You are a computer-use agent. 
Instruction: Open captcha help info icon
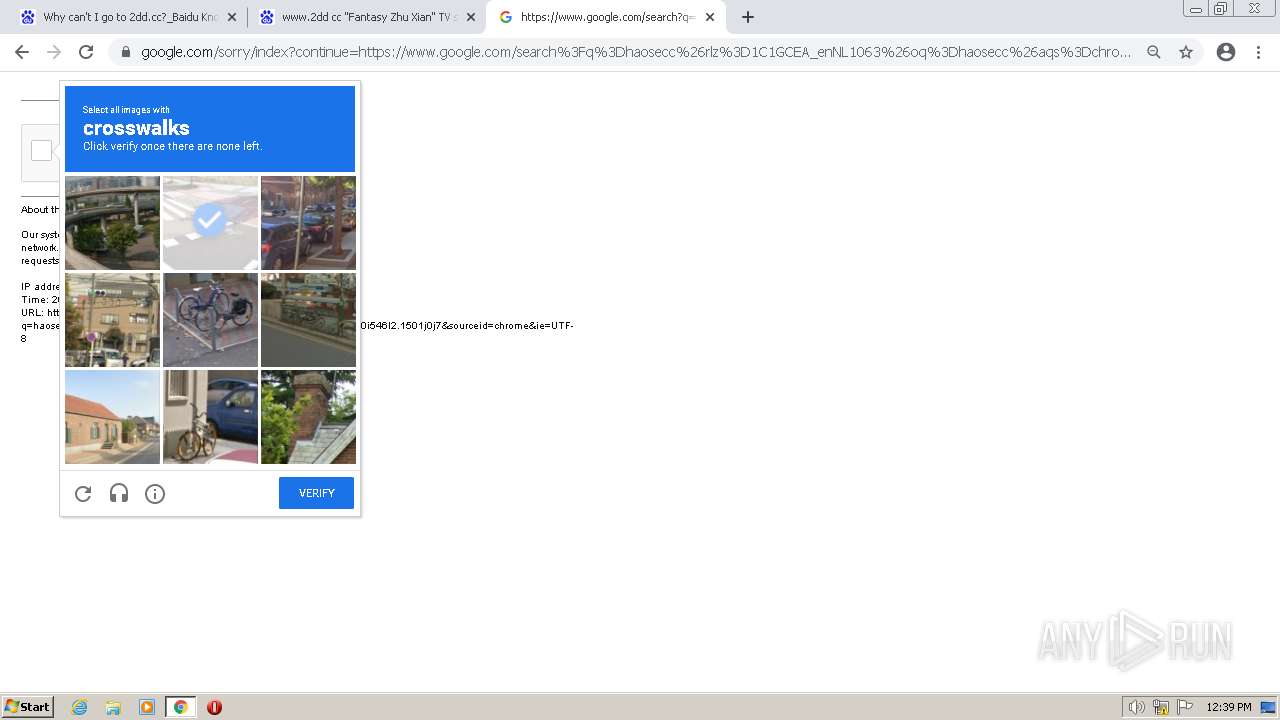tap(155, 493)
